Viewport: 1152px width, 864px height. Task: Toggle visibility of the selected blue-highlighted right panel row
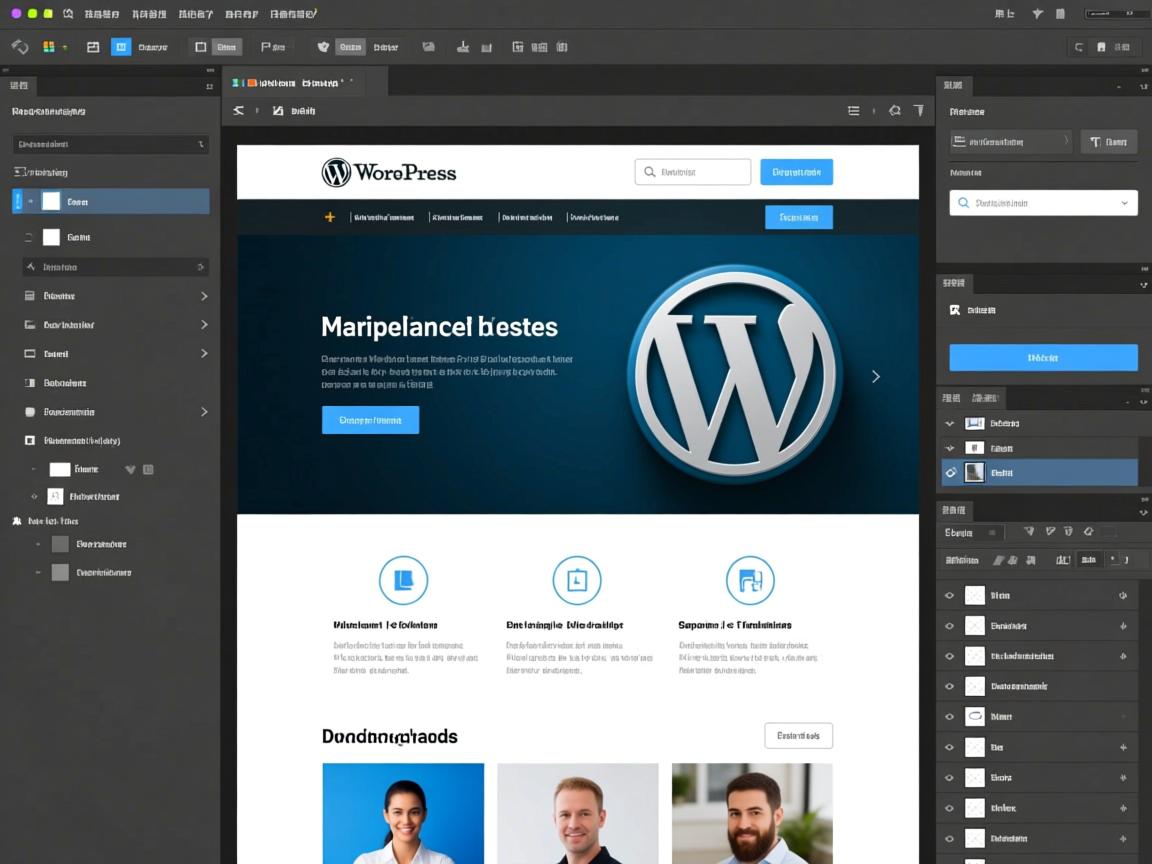[x=950, y=473]
